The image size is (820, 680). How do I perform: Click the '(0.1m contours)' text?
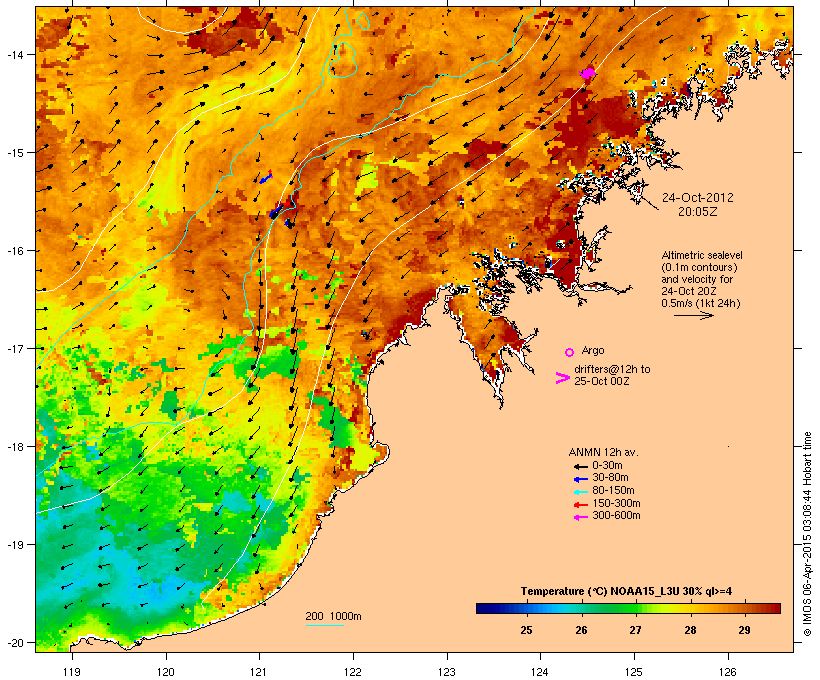click(700, 267)
